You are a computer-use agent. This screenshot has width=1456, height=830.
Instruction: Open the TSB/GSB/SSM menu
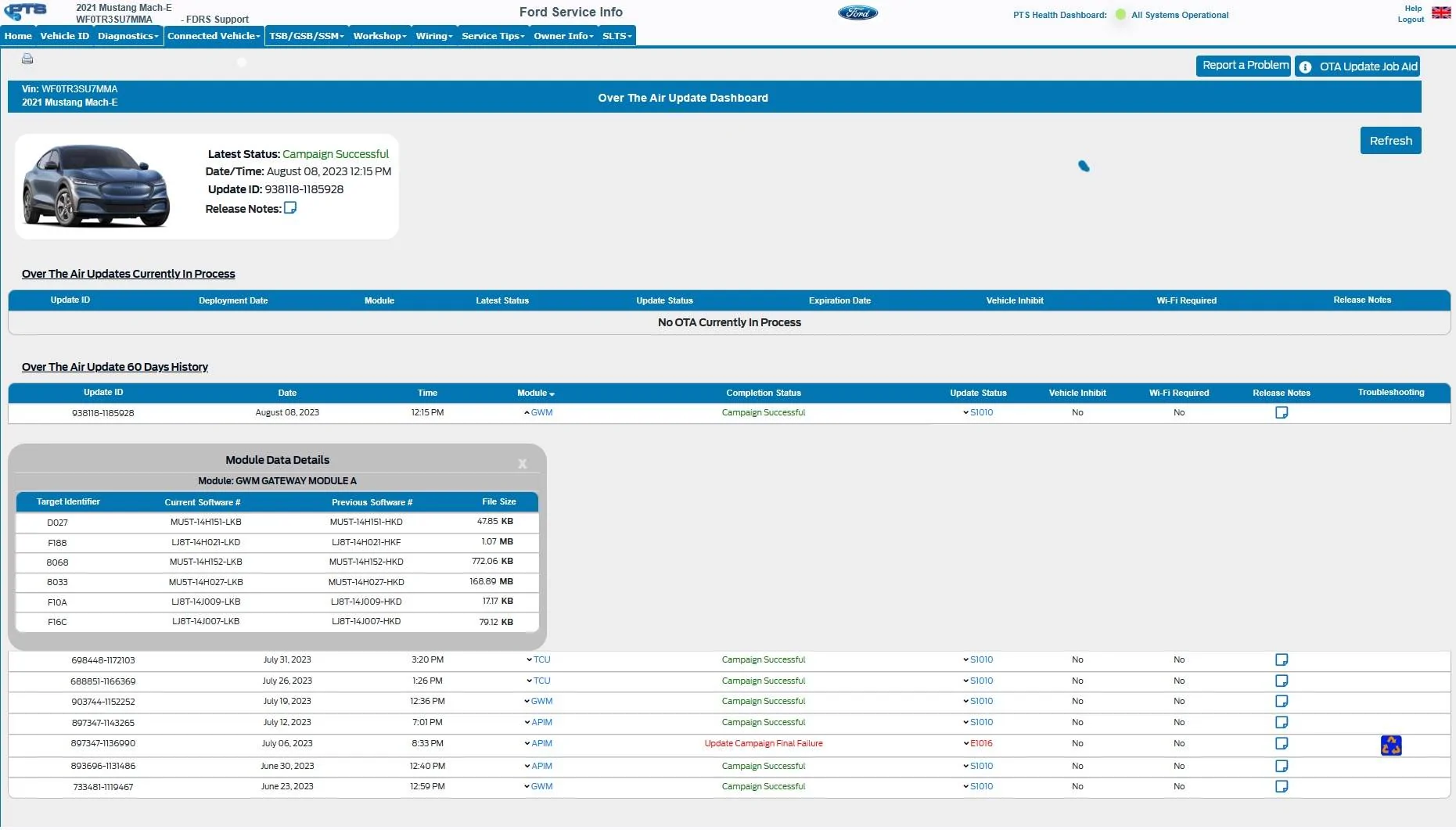pos(307,36)
